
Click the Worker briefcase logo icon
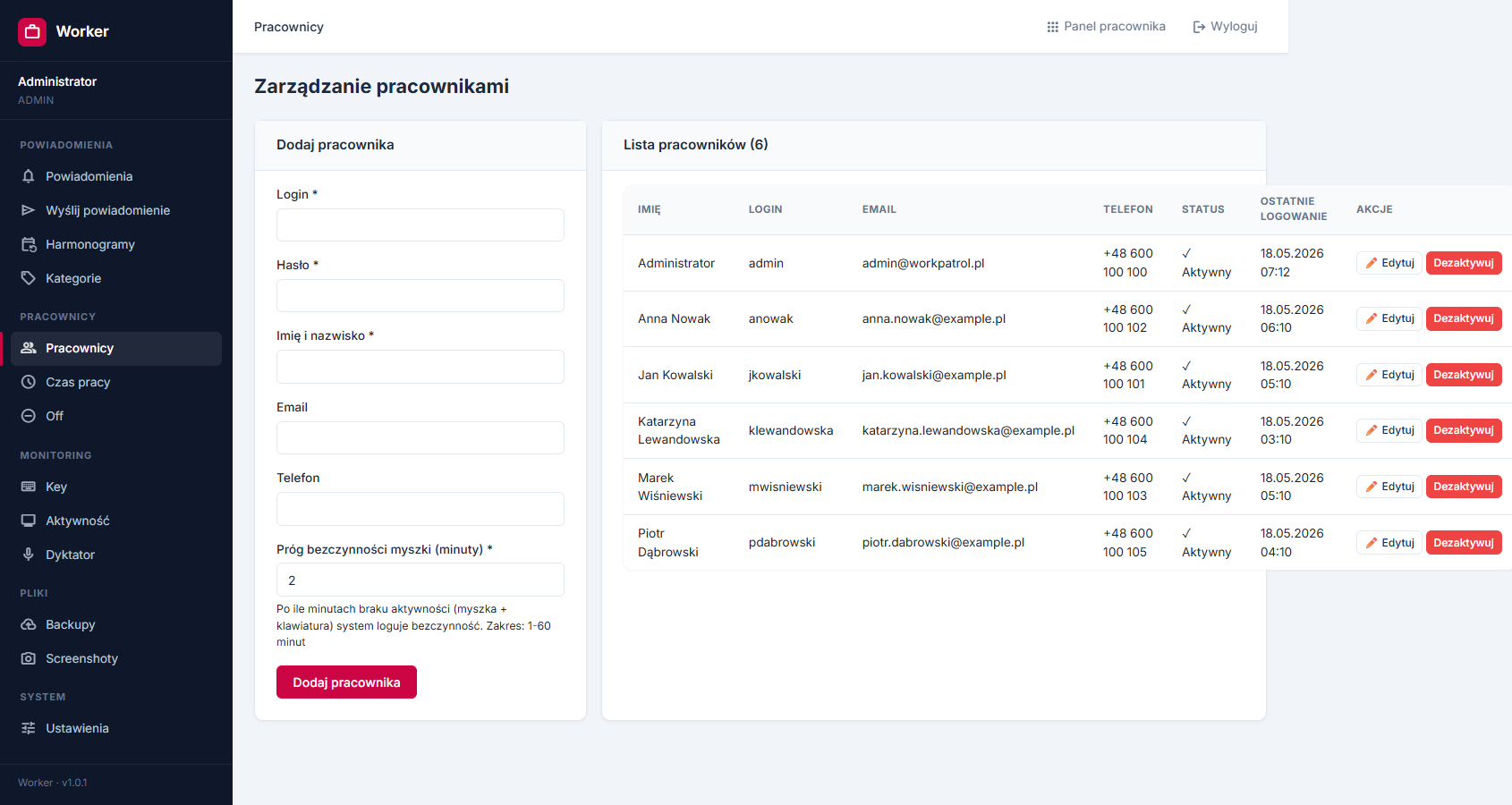coord(32,31)
